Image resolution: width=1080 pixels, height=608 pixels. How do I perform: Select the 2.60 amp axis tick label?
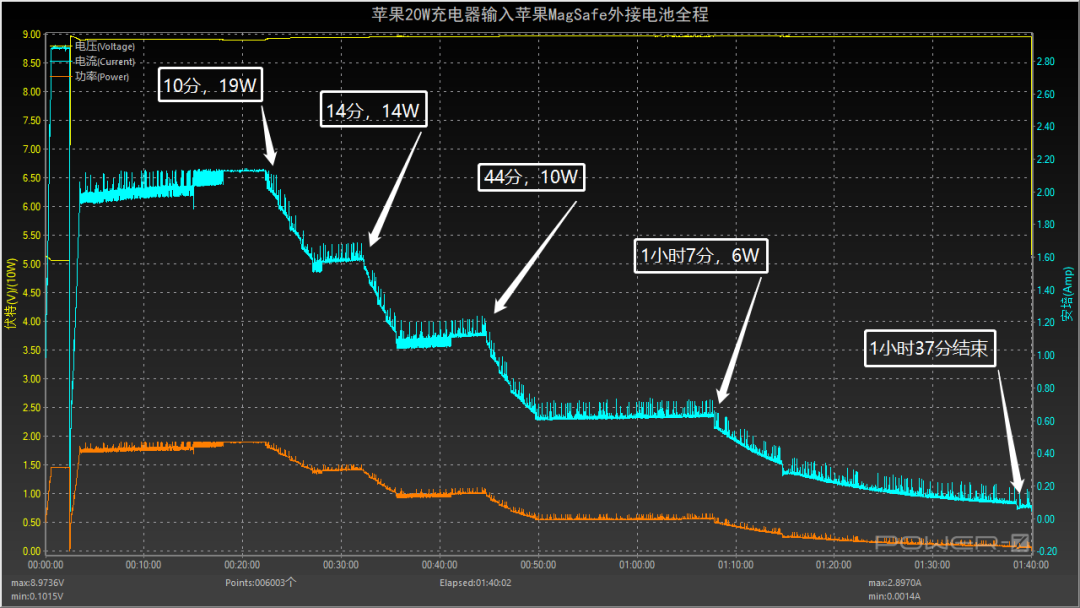(1046, 94)
